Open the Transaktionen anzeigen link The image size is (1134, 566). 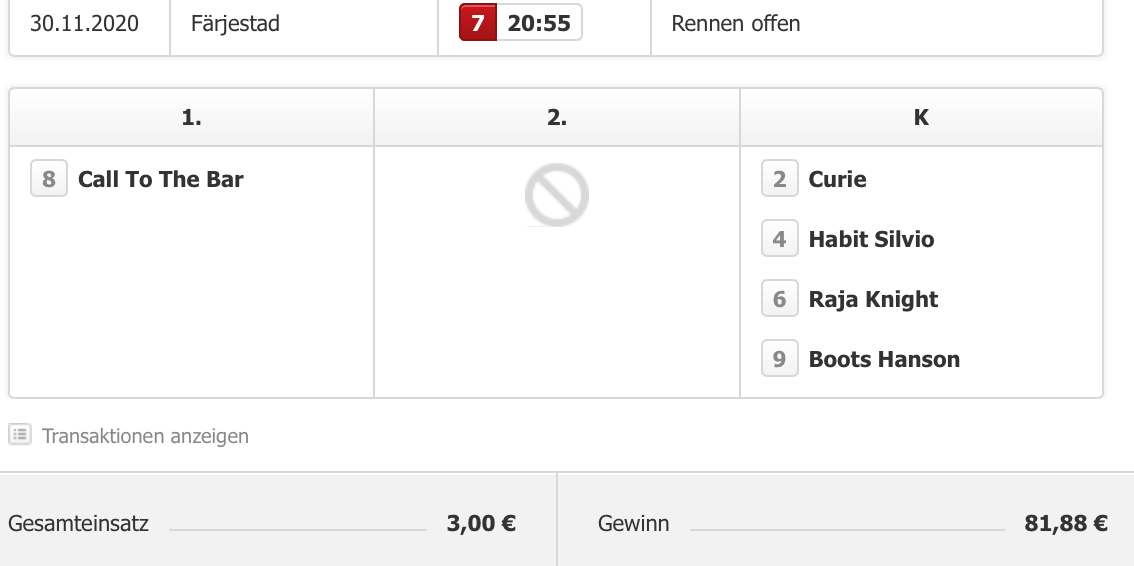(x=145, y=436)
